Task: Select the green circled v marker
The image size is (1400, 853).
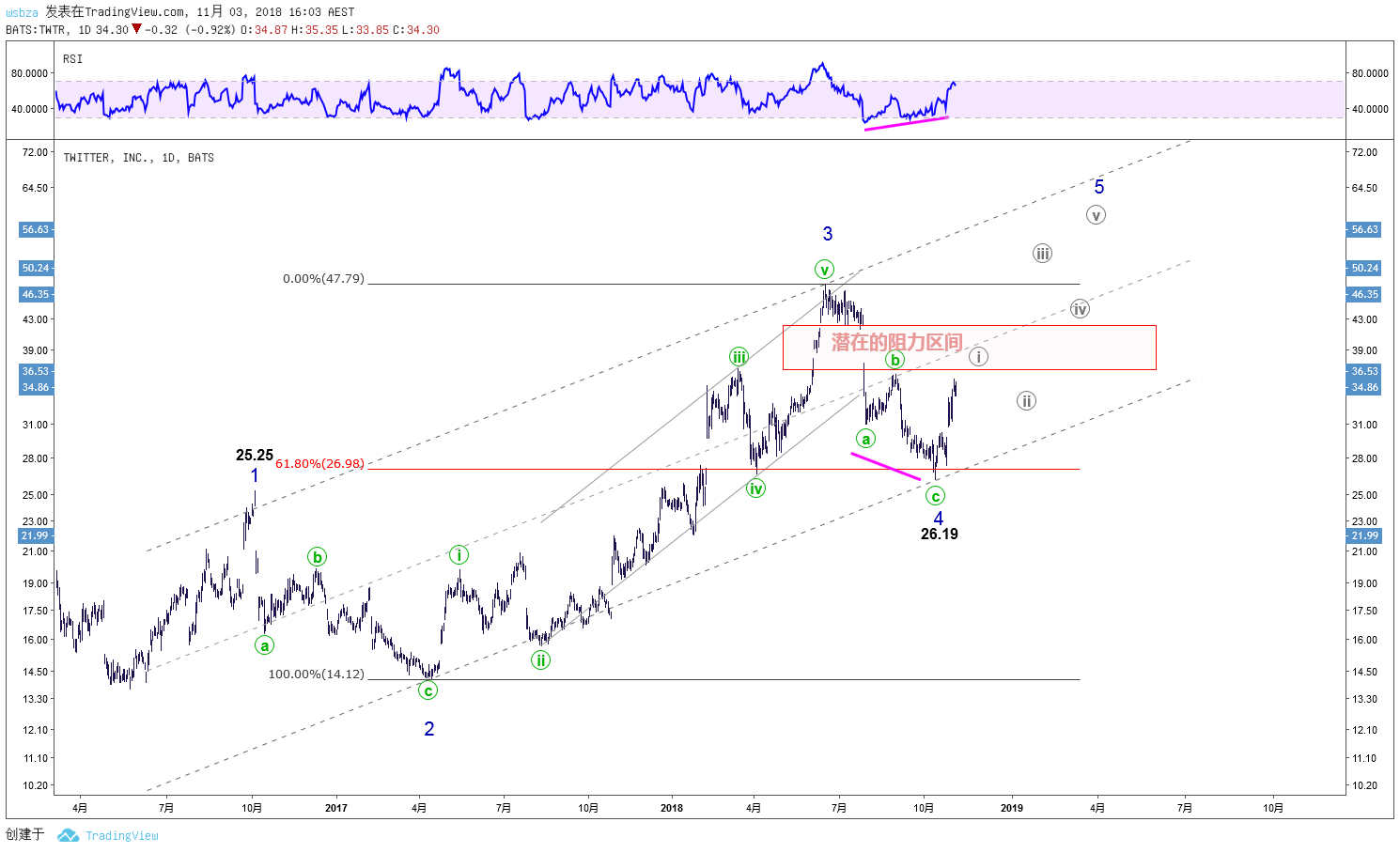Action: pos(824,271)
